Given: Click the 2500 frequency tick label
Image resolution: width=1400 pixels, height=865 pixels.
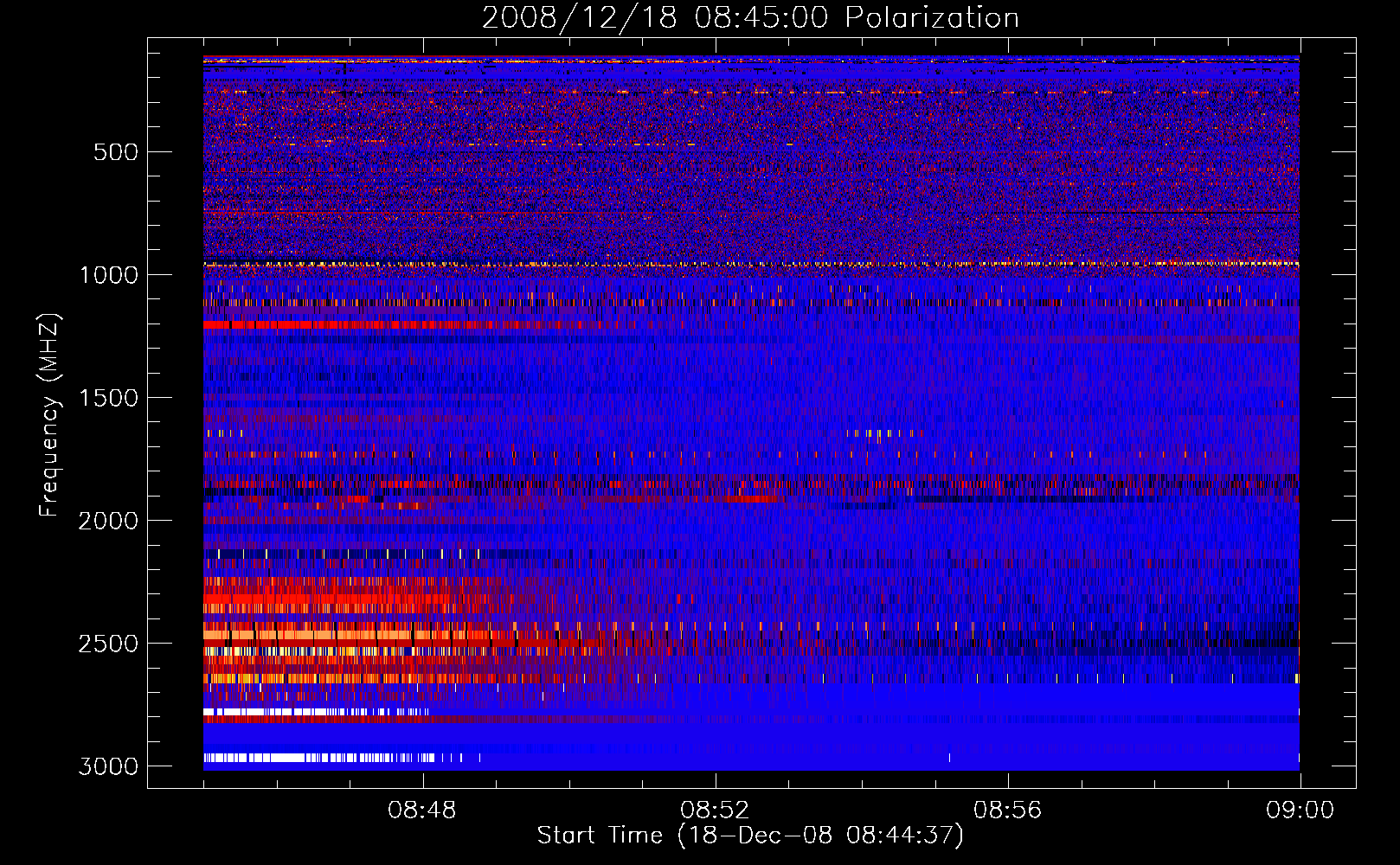Looking at the screenshot, I should pos(108,644).
